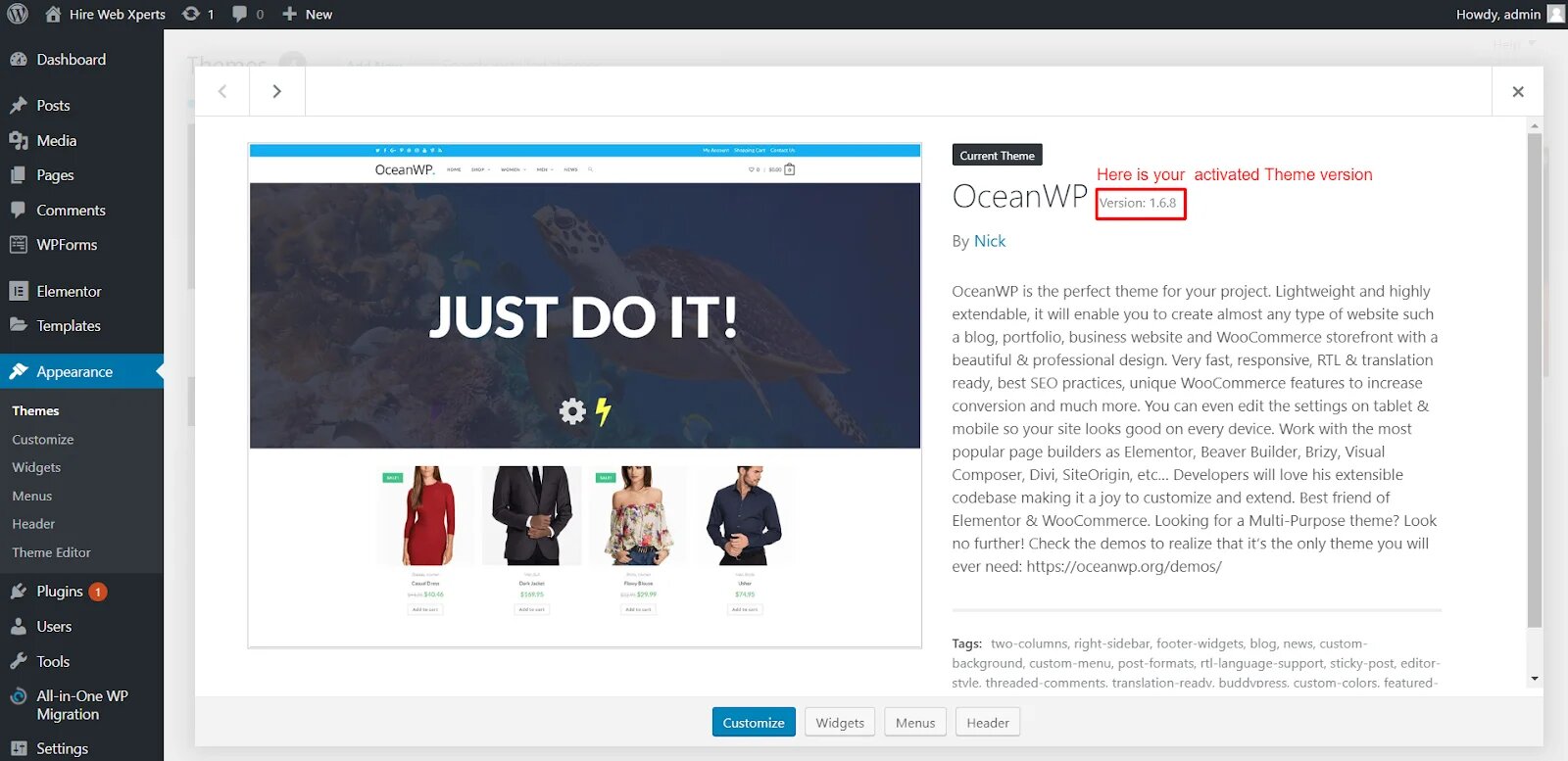Select Widgets submenu item
This screenshot has height=761, width=1568.
coord(36,467)
